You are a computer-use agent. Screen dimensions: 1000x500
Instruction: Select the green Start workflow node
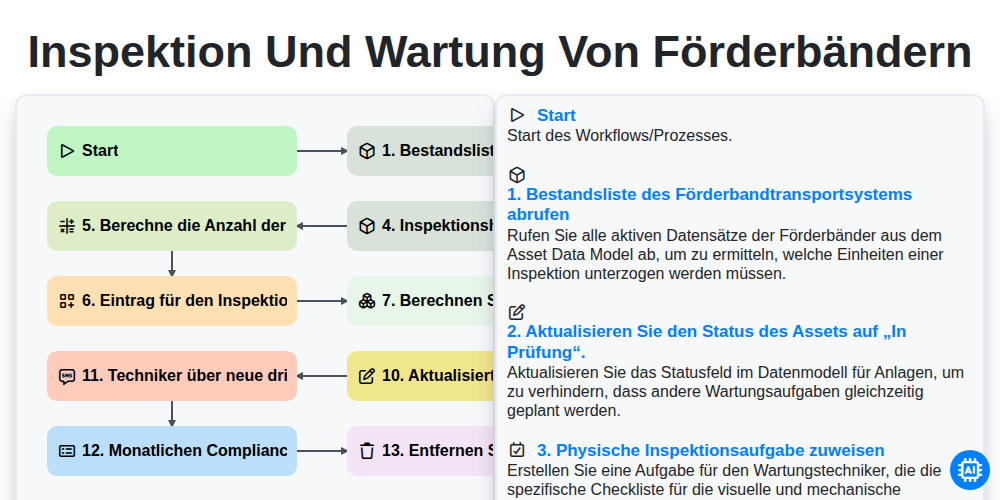coord(172,151)
